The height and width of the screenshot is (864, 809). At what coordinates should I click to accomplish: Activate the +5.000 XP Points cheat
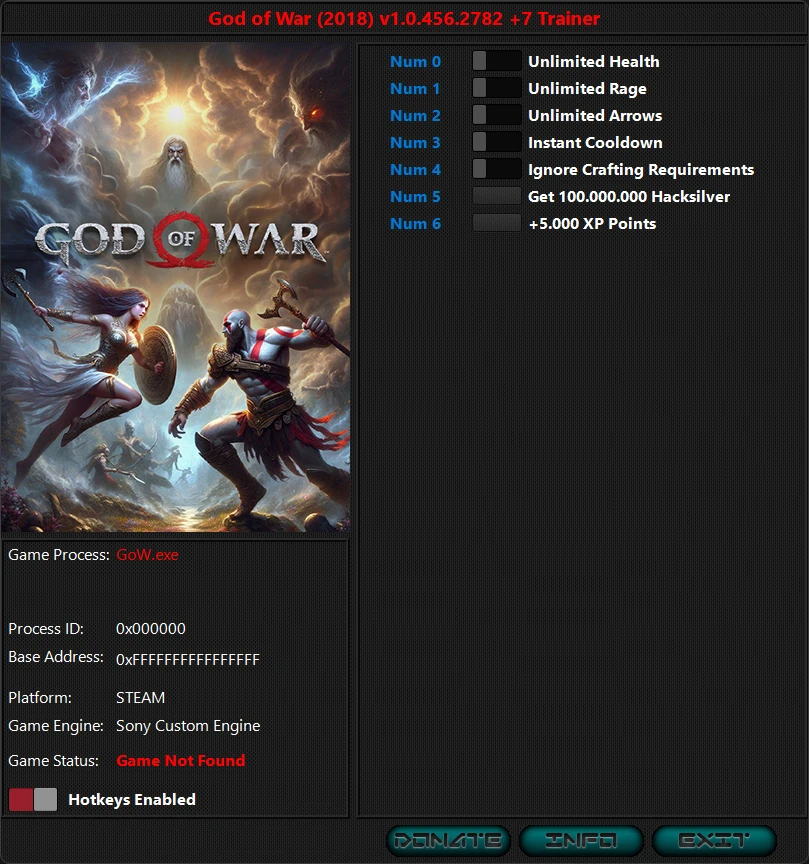tap(497, 223)
